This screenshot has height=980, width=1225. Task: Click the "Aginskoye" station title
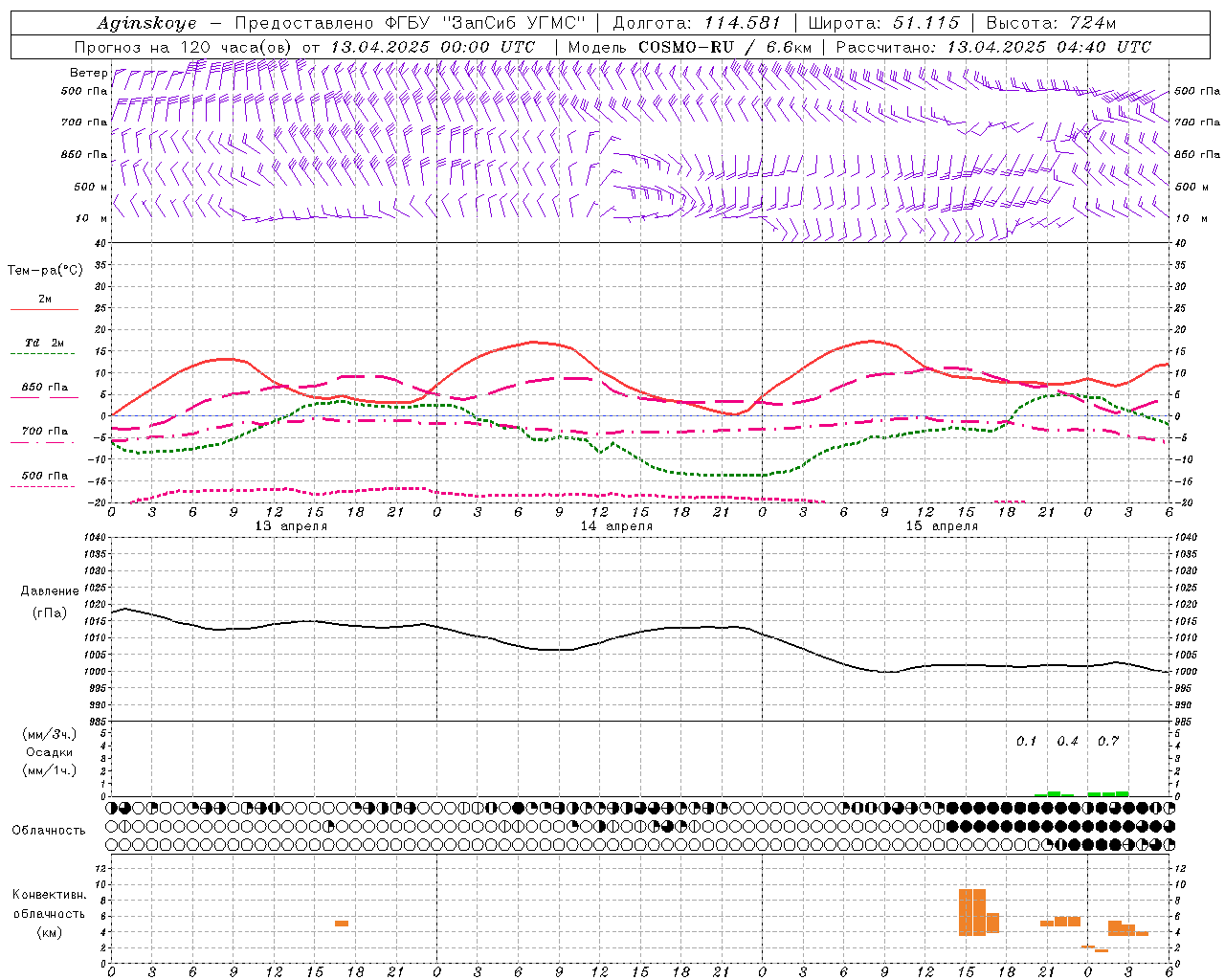tap(147, 23)
